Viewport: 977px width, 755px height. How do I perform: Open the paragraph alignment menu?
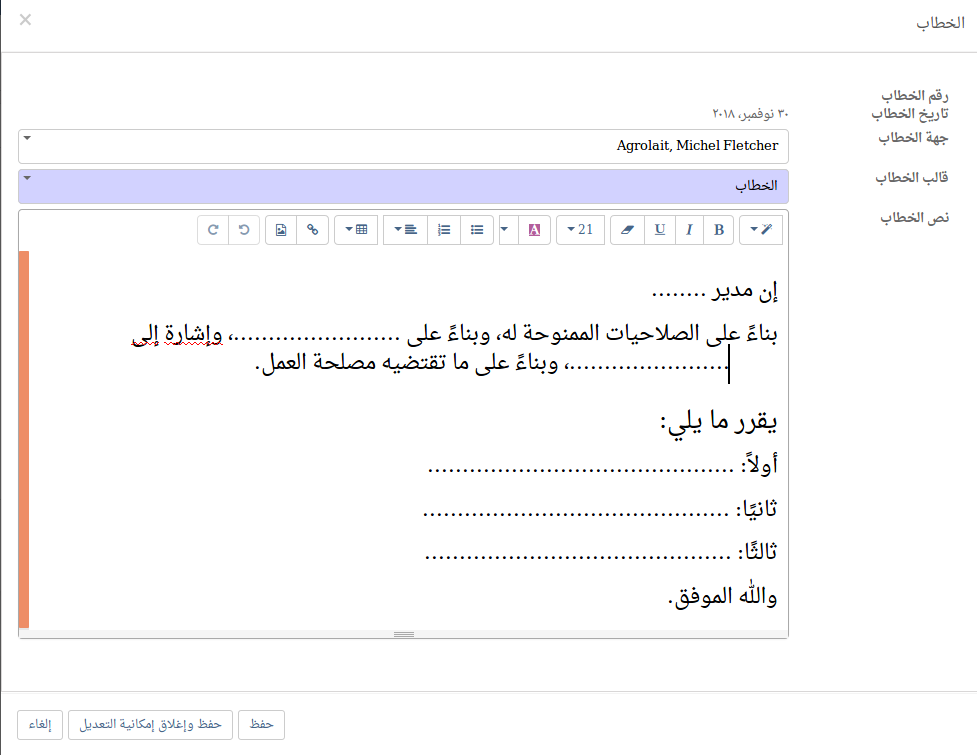[404, 230]
